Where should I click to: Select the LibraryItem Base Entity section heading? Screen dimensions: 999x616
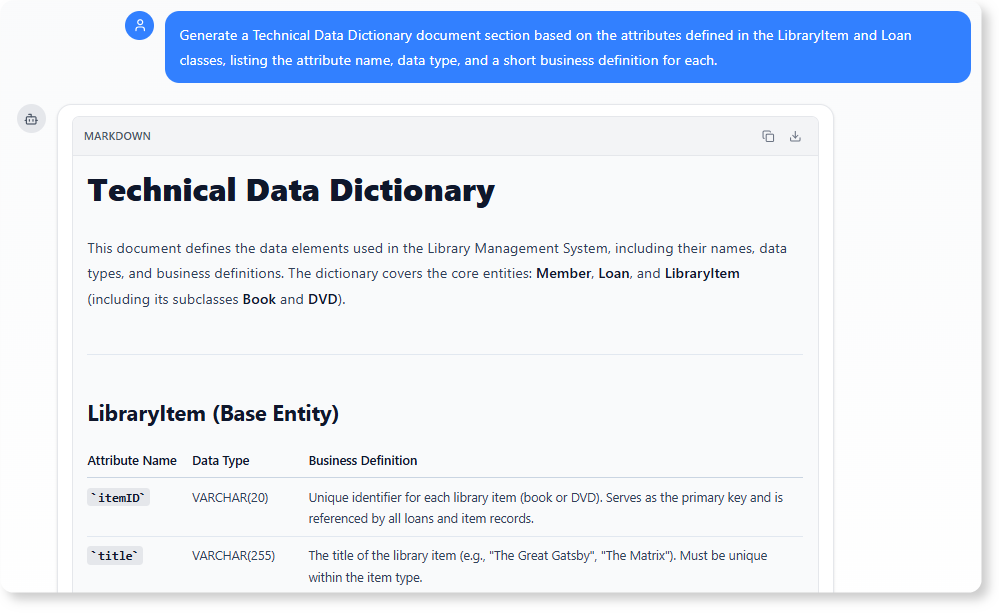(x=213, y=413)
